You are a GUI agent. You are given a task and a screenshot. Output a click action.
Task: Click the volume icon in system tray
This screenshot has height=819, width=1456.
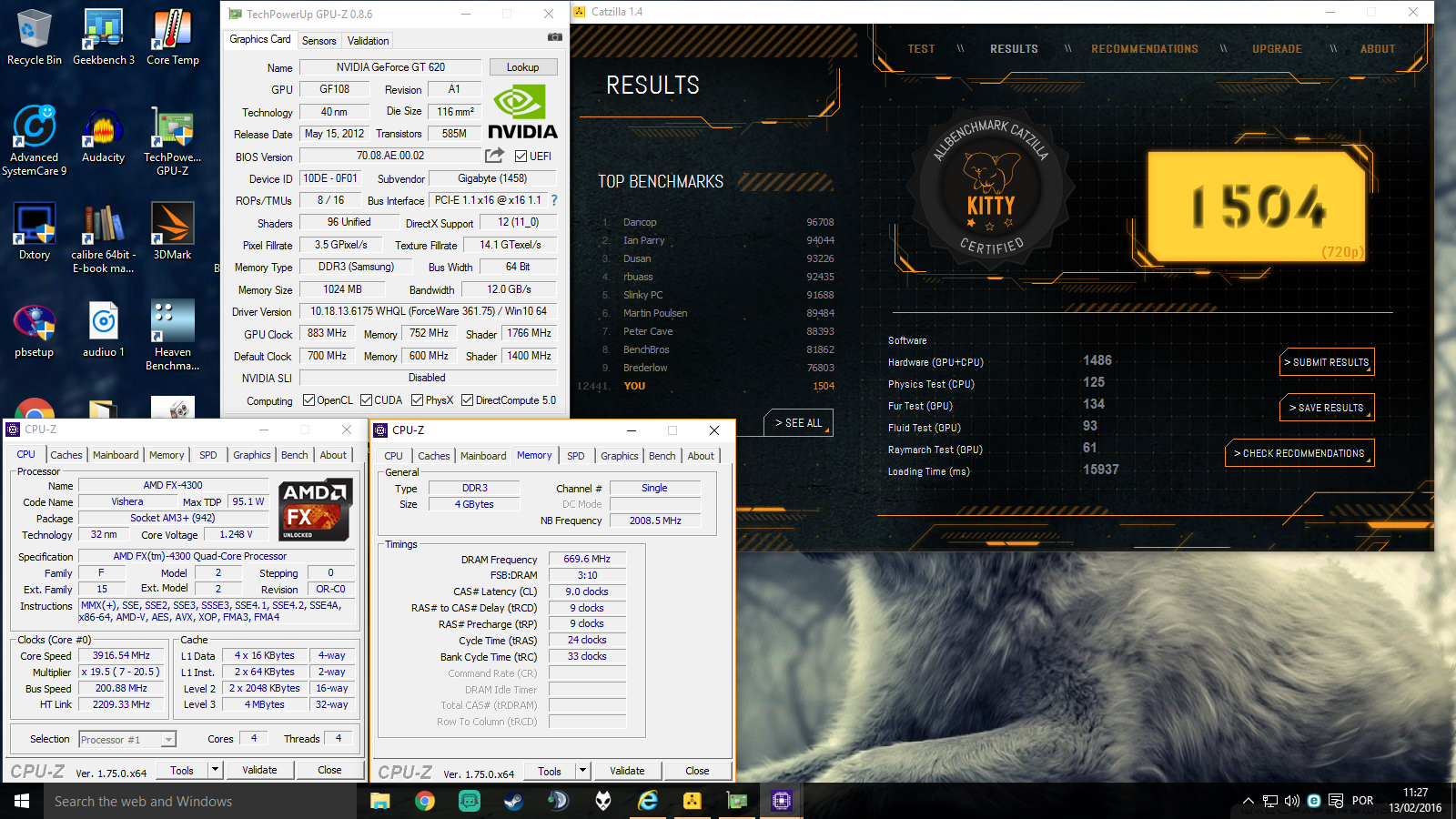click(x=1292, y=801)
